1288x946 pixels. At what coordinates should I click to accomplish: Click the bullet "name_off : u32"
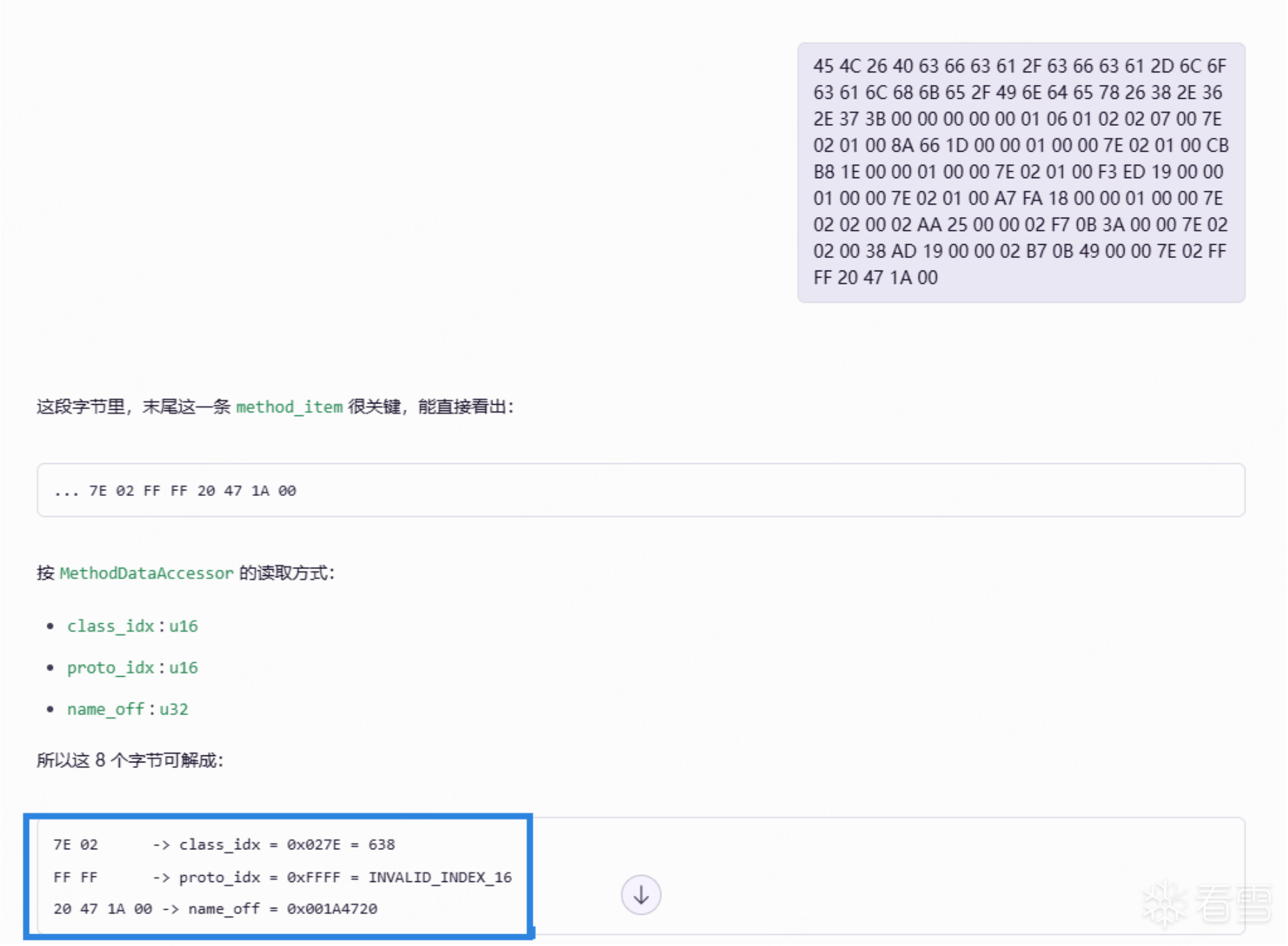[x=127, y=709]
